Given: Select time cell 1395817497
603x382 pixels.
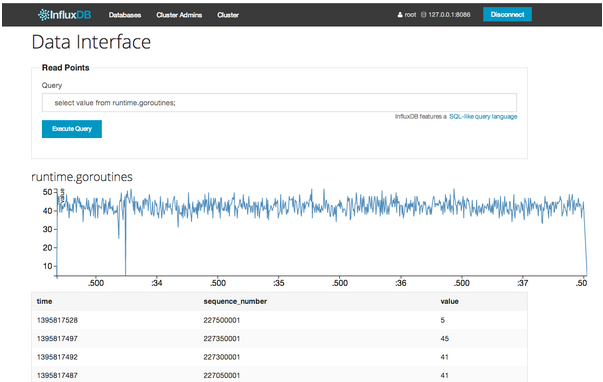Looking at the screenshot, I should click(x=57, y=339).
